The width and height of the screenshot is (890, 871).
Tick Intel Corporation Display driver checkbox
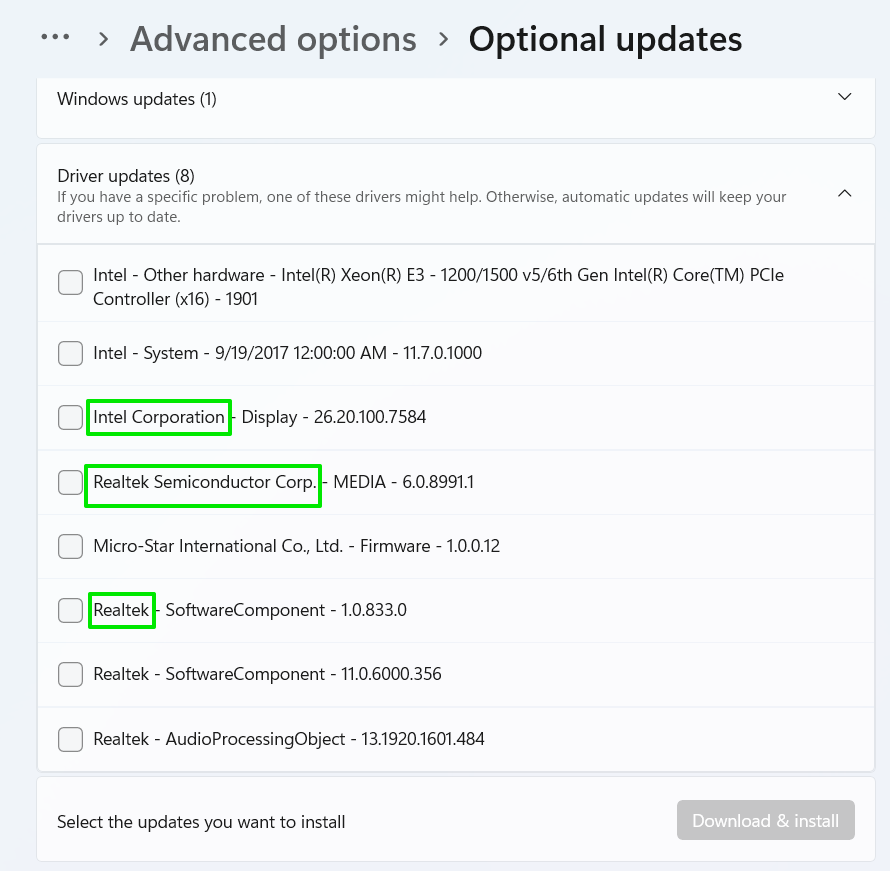pos(70,417)
